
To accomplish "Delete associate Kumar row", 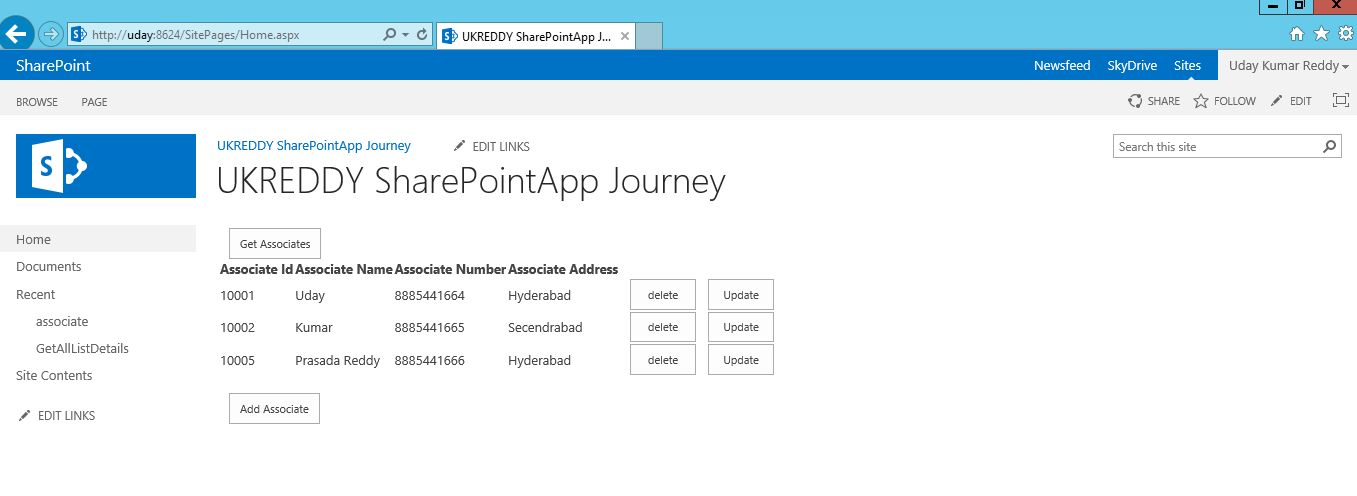I will click(663, 327).
